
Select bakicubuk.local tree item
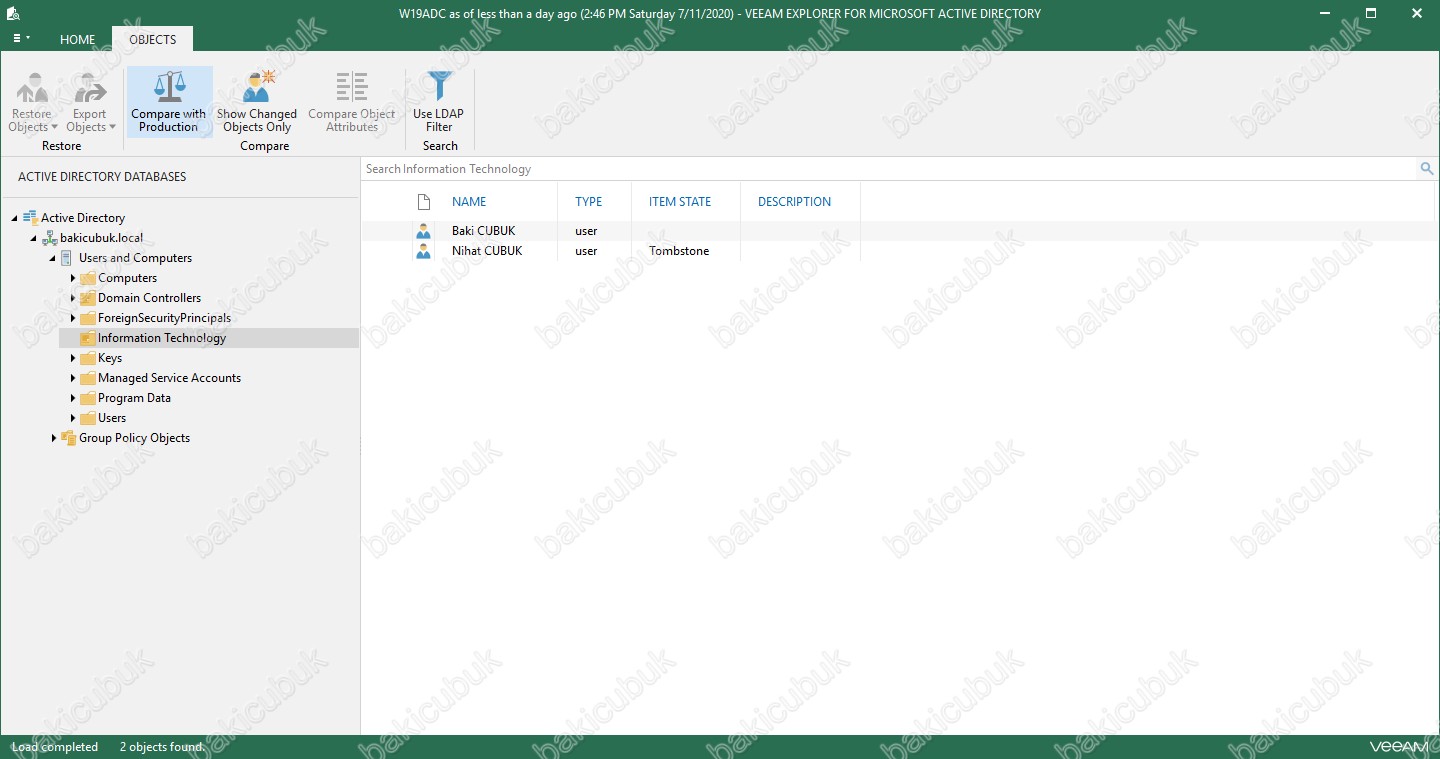click(x=101, y=238)
